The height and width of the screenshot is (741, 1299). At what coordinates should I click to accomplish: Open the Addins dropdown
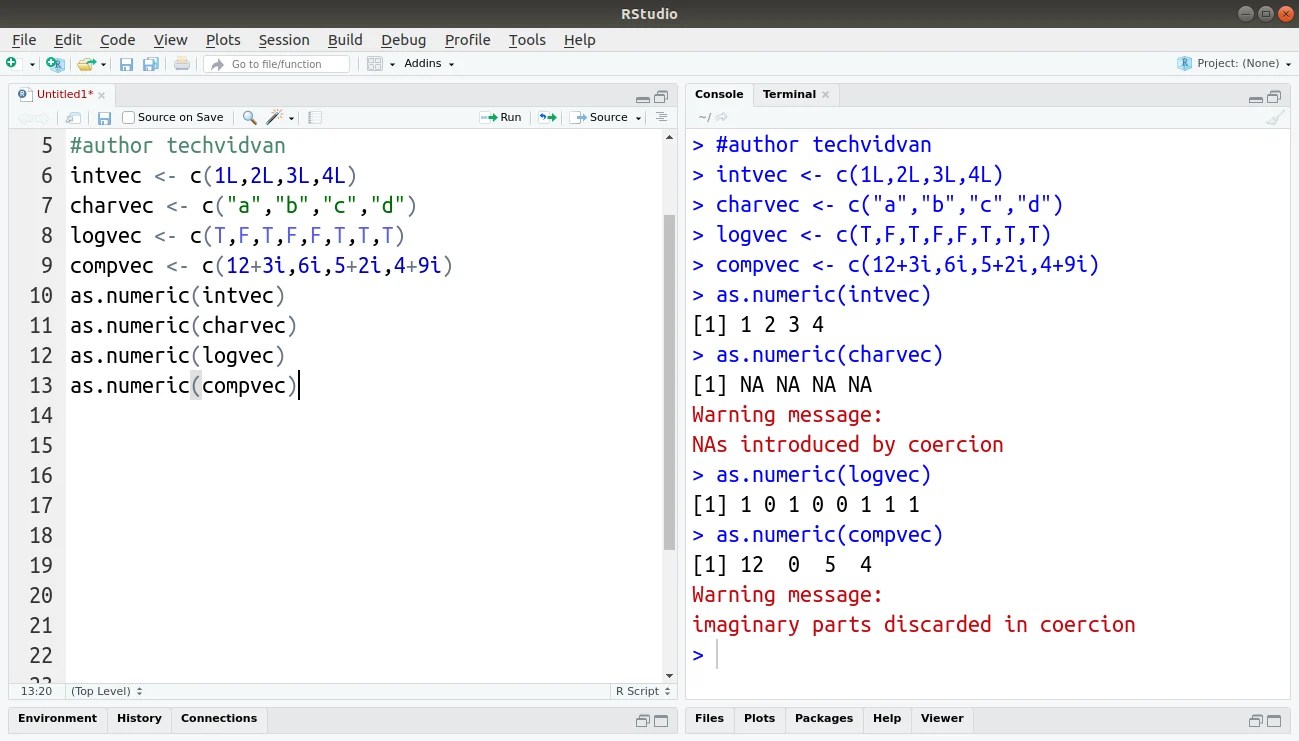point(429,64)
